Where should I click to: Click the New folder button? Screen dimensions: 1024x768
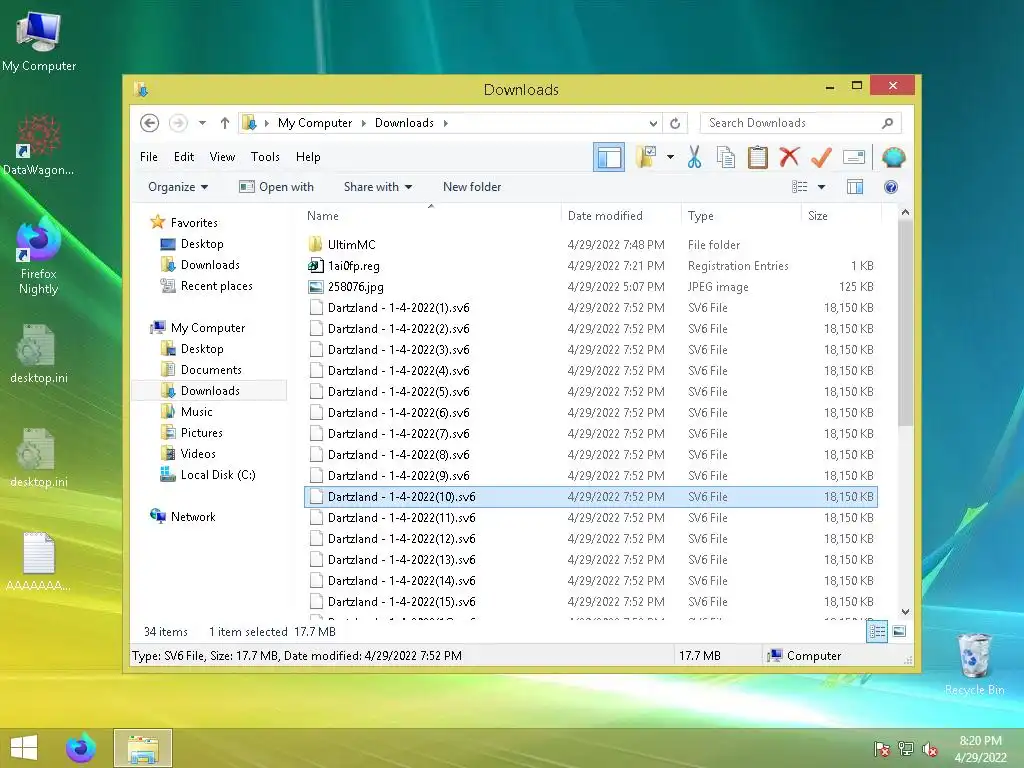tap(472, 187)
